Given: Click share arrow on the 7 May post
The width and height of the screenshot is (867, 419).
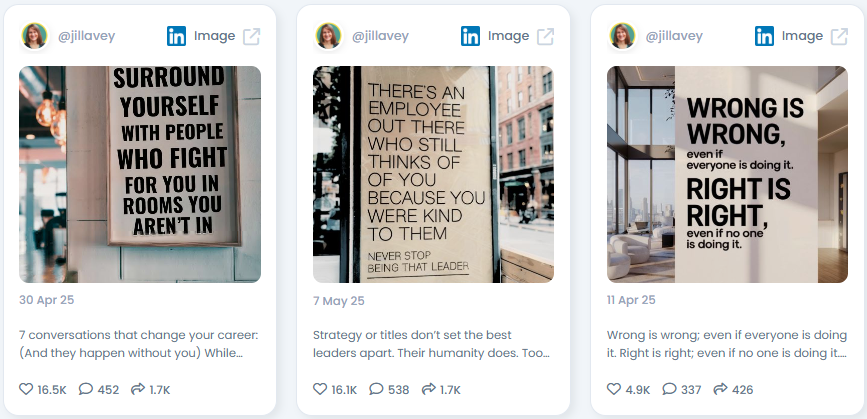Looking at the screenshot, I should pos(429,389).
